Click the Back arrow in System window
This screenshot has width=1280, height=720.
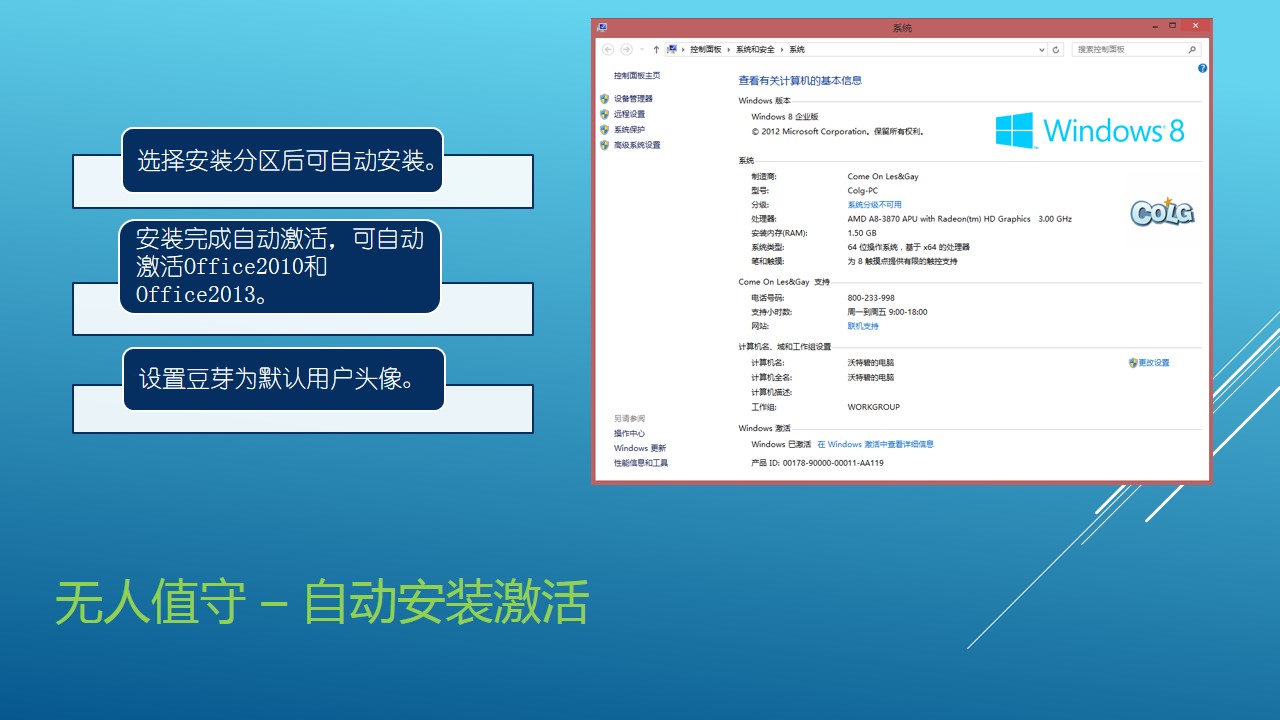[608, 49]
